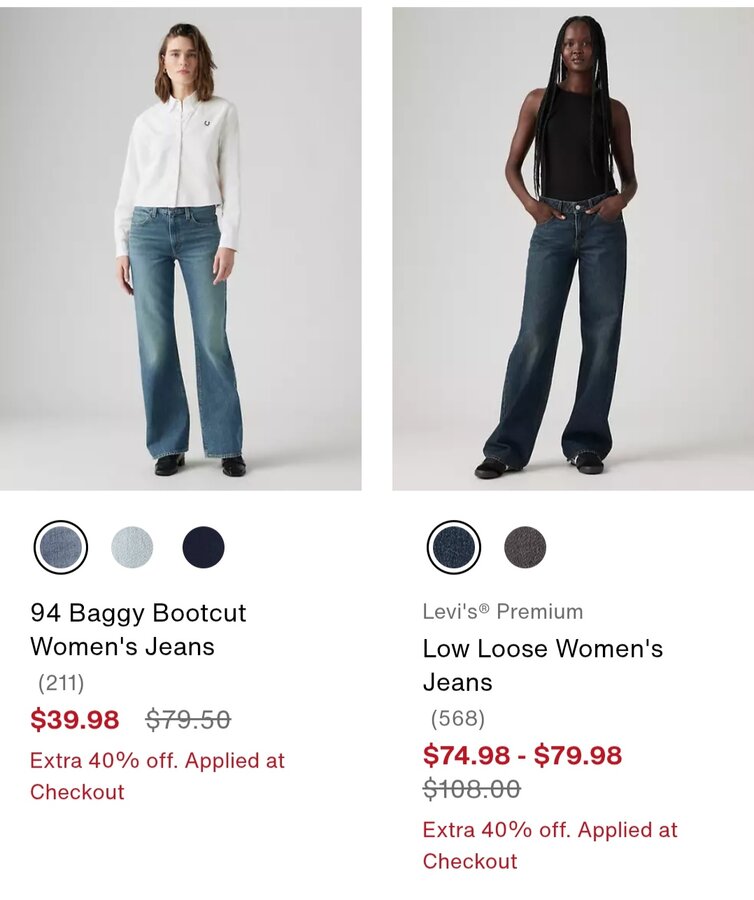Click the Levi's Premium brand label
Viewport: 754px width, 900px height.
tap(503, 611)
